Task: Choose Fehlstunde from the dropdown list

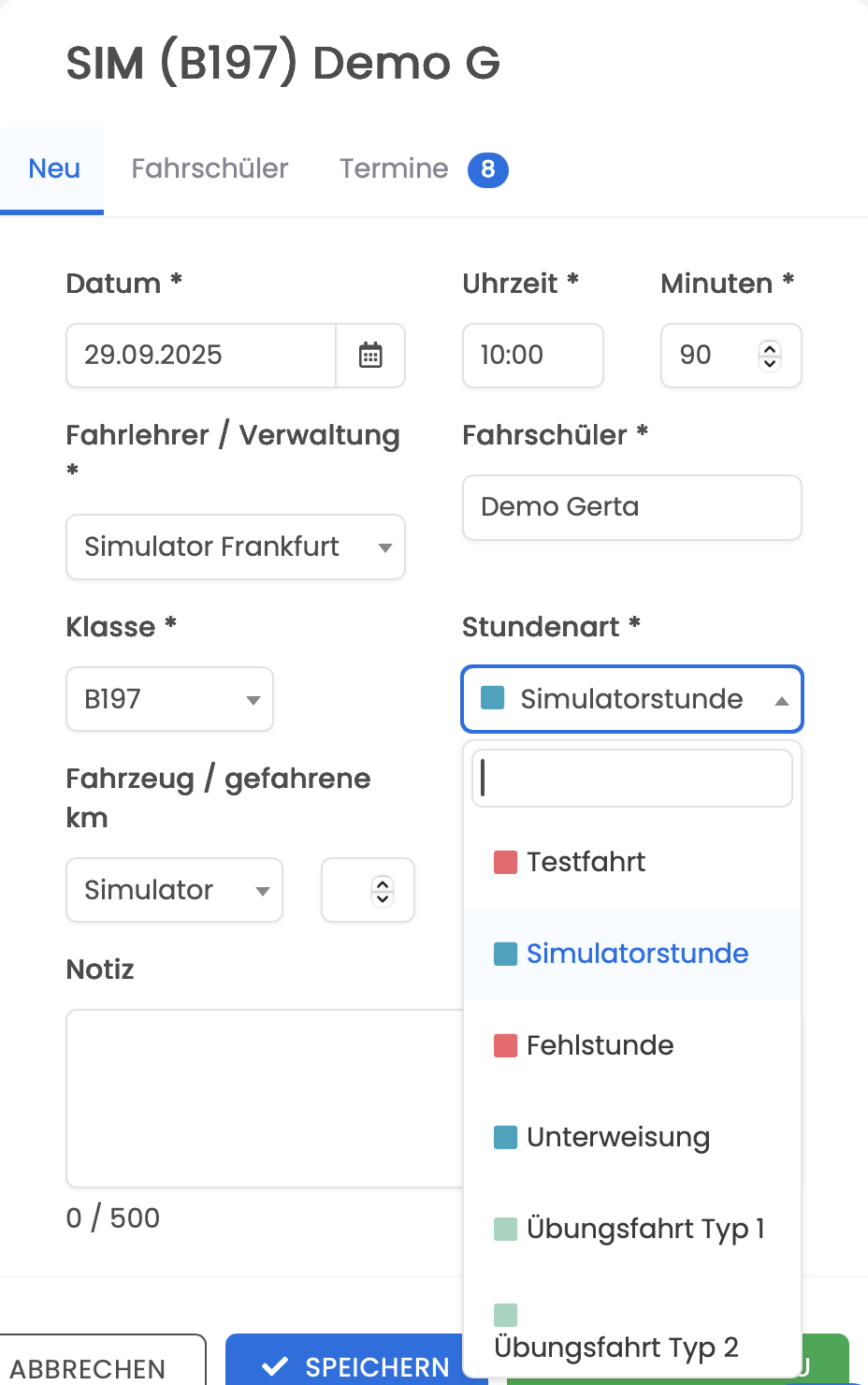Action: pos(632,1045)
